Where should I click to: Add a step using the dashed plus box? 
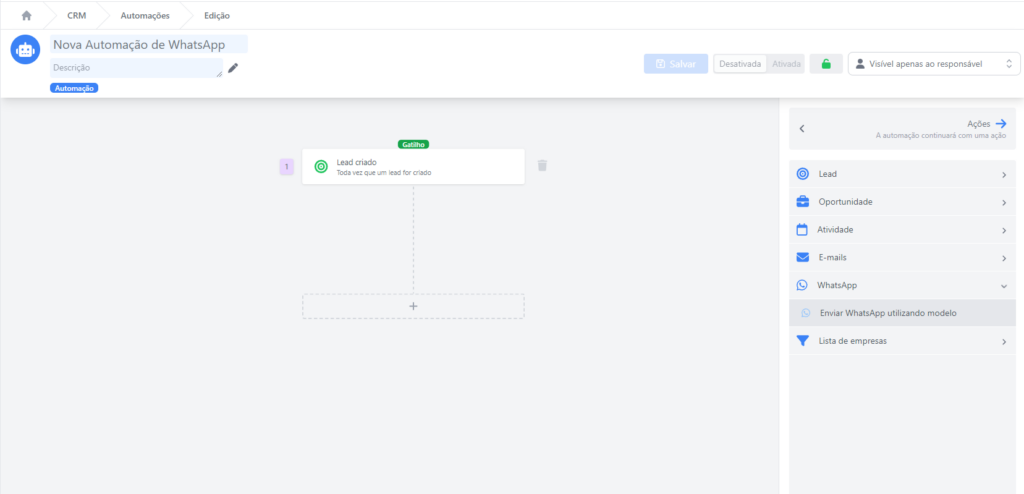click(x=413, y=306)
